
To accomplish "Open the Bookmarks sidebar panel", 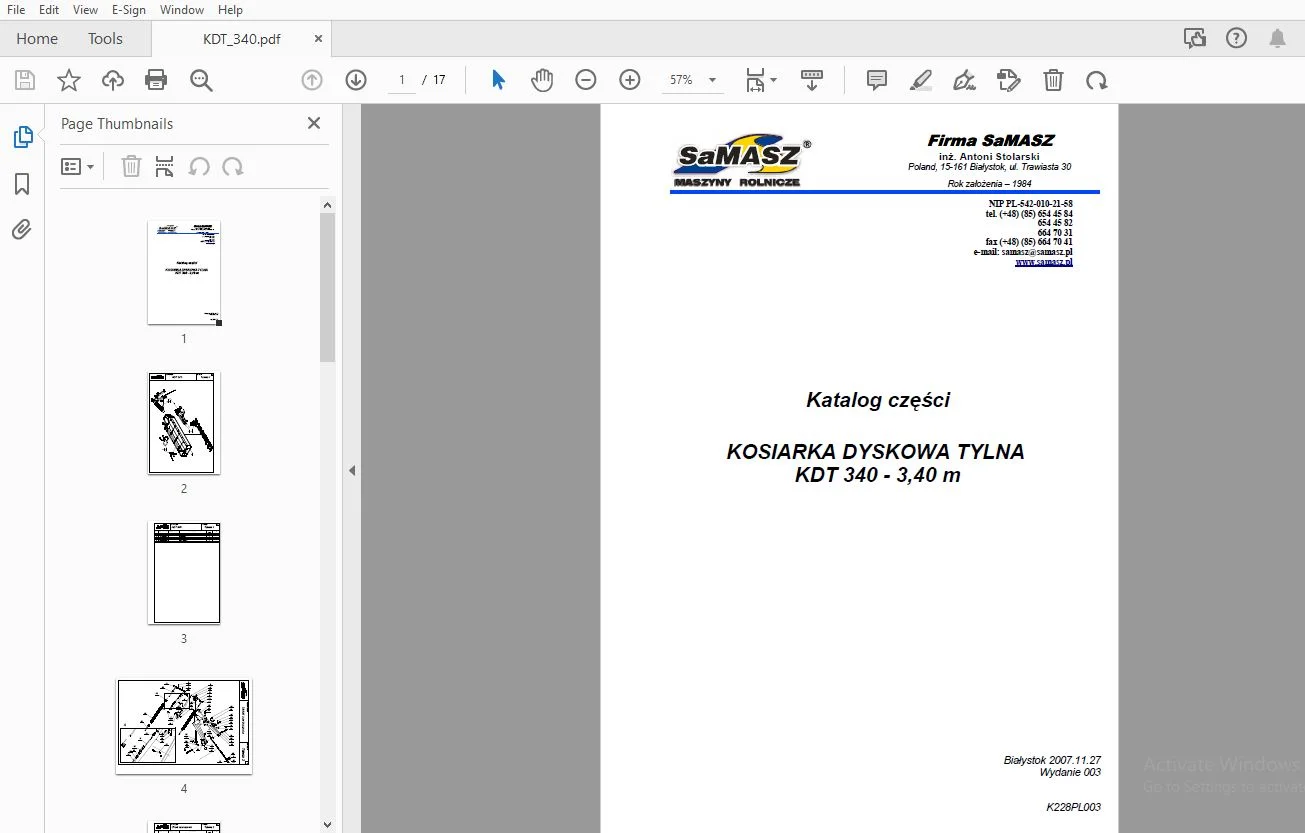I will pos(22,184).
